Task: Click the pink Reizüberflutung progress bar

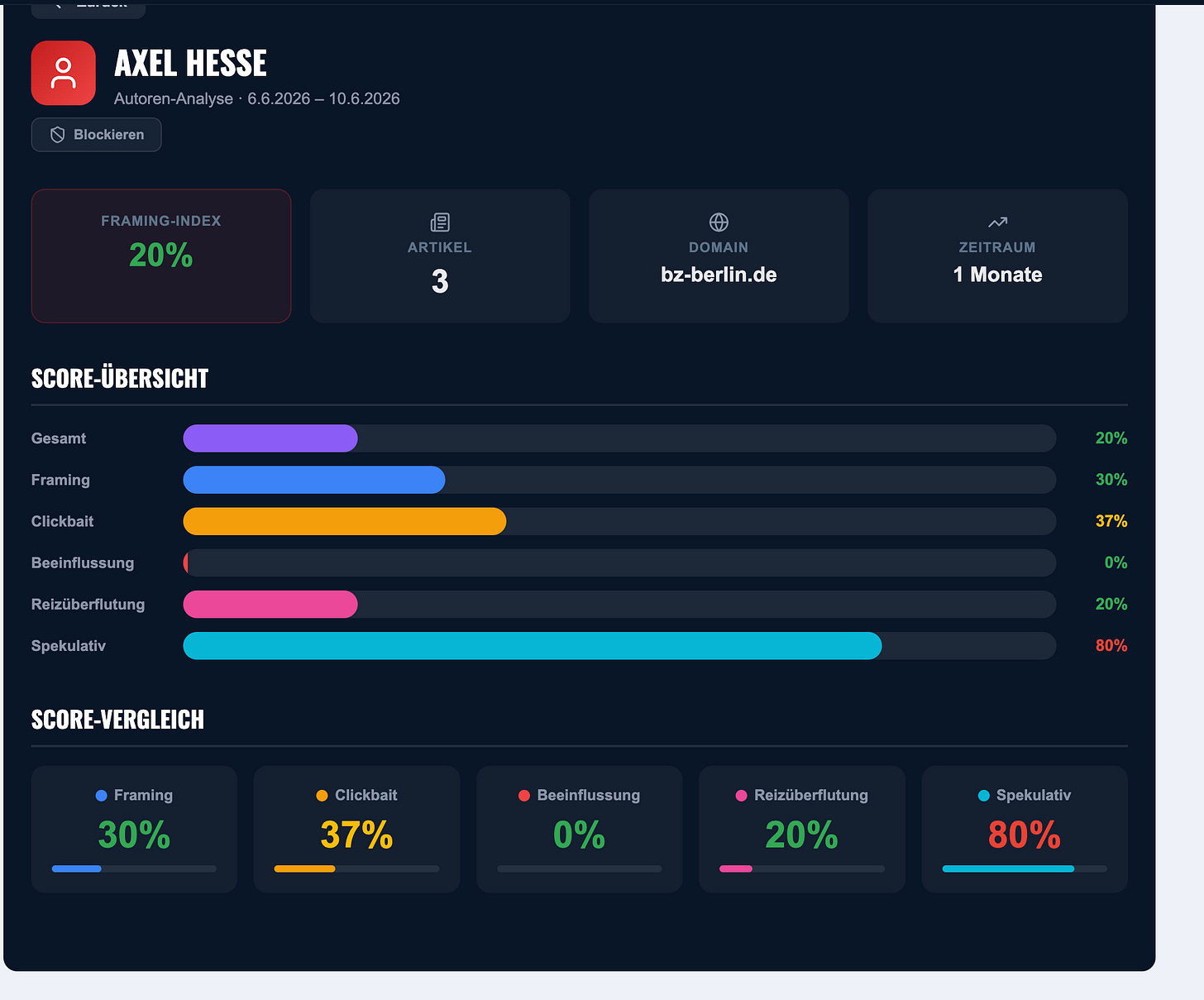Action: 270,604
